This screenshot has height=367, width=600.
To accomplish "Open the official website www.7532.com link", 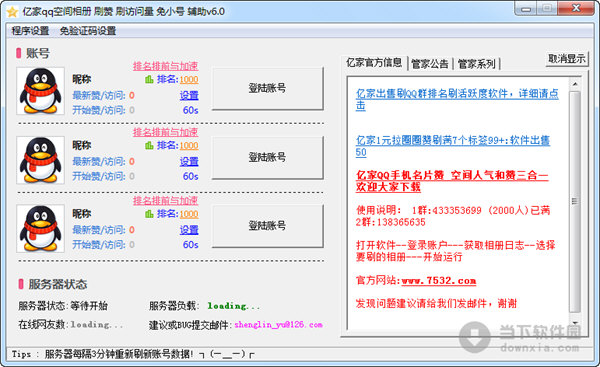I will coord(439,281).
